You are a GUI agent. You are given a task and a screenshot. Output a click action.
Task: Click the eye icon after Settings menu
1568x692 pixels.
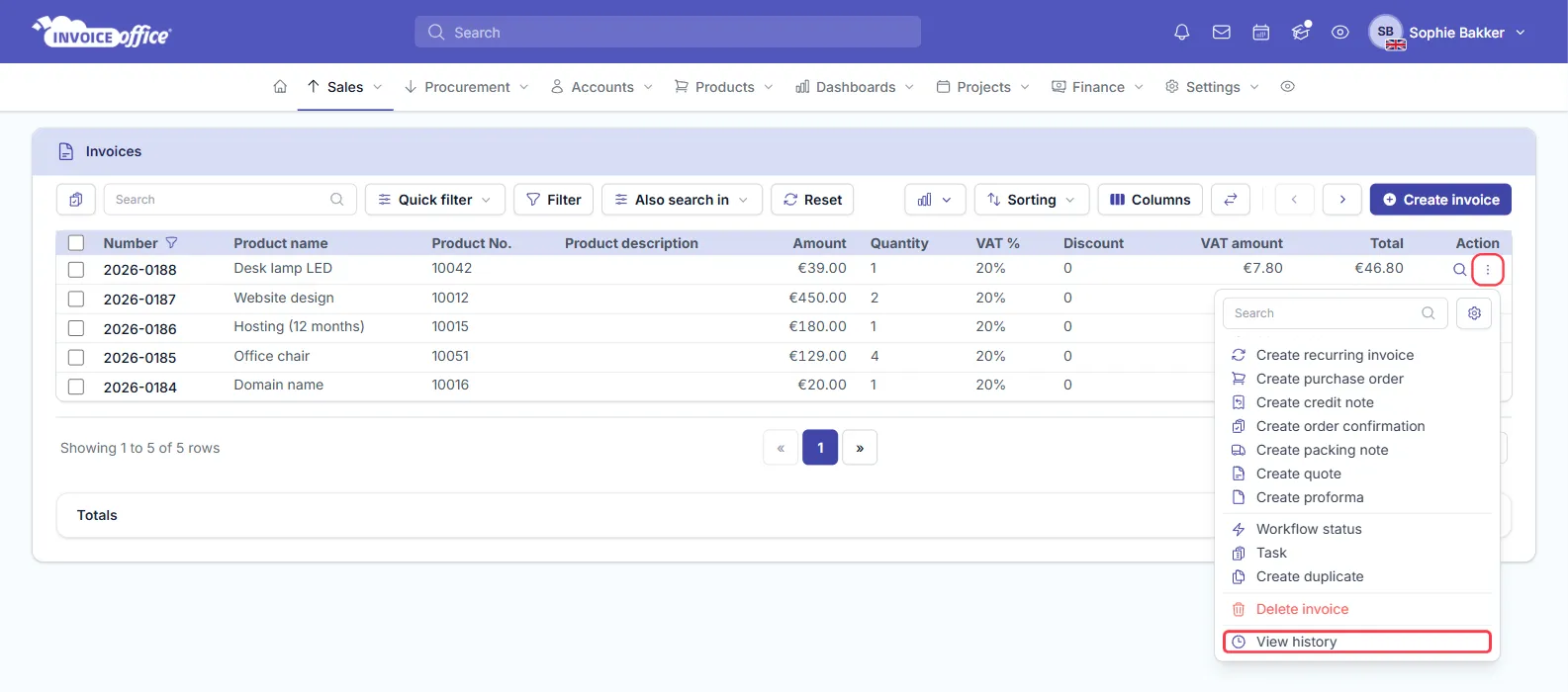pyautogui.click(x=1287, y=87)
